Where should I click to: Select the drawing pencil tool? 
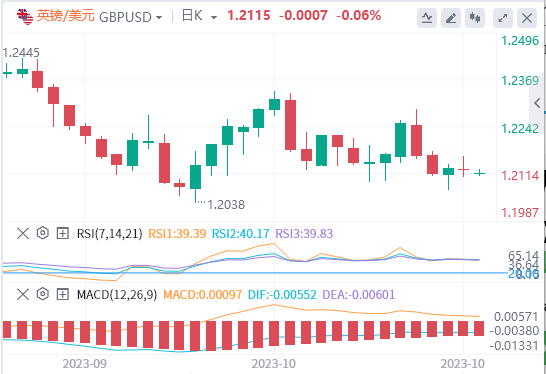point(451,17)
